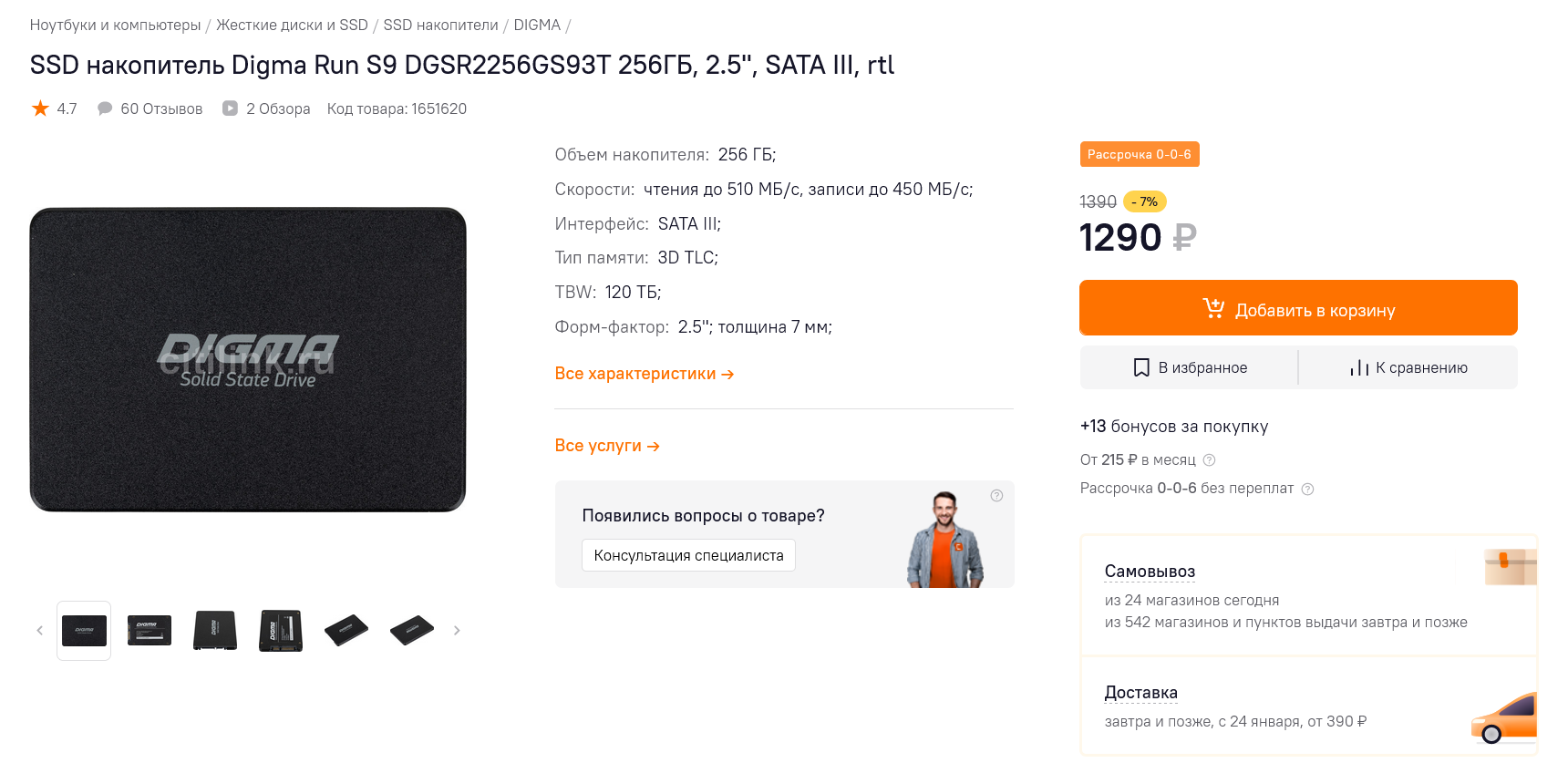Click info icon beside Рассрочка 0-0-6 без переплат
Image resolution: width=1568 pixels, height=763 pixels.
(1307, 490)
